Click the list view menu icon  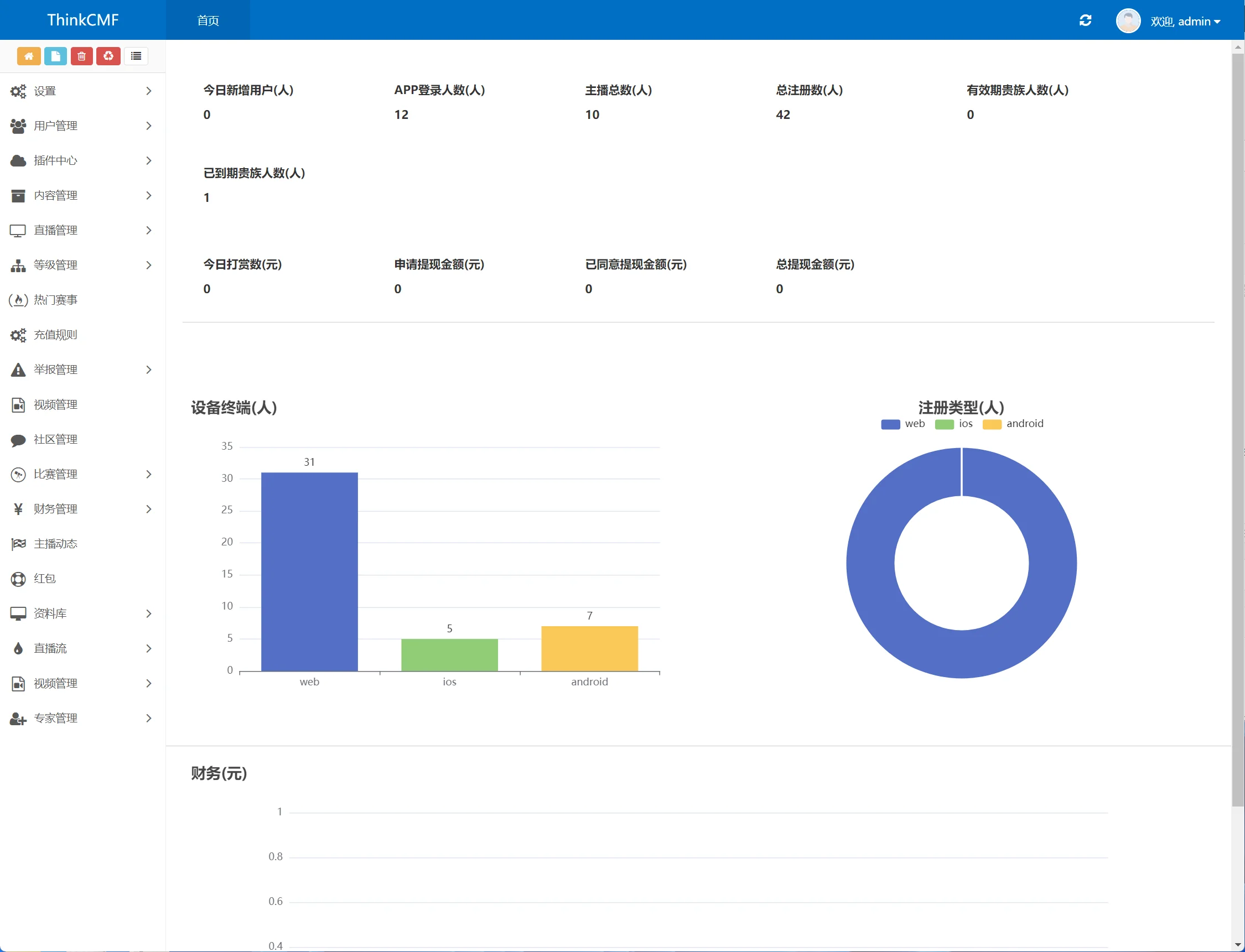click(136, 56)
